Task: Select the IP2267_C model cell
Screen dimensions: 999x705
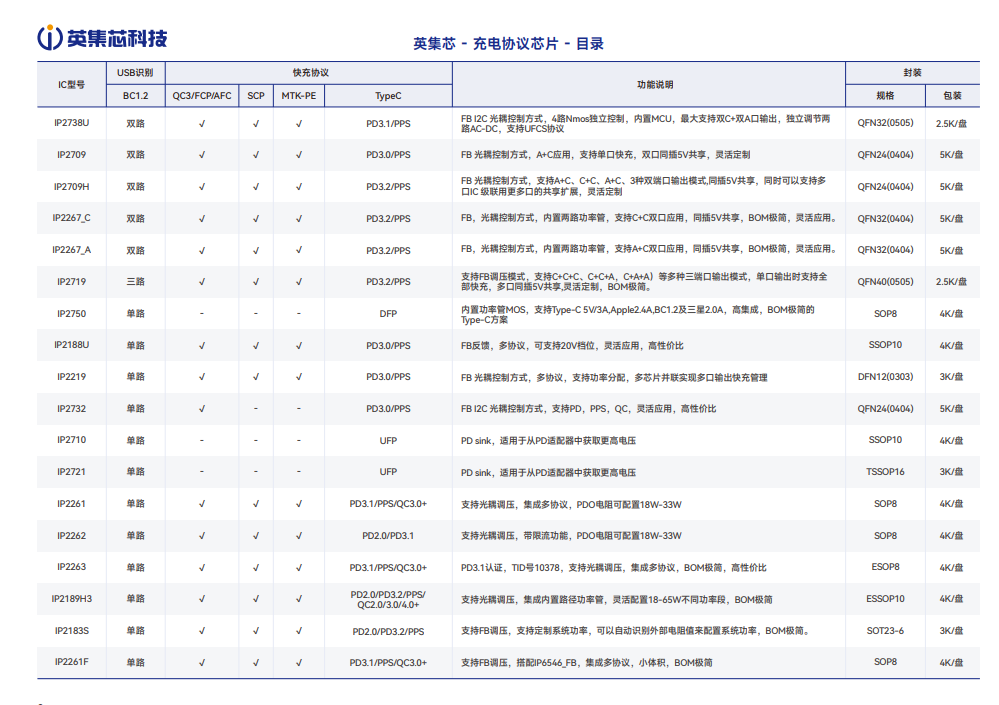Action: (71, 218)
